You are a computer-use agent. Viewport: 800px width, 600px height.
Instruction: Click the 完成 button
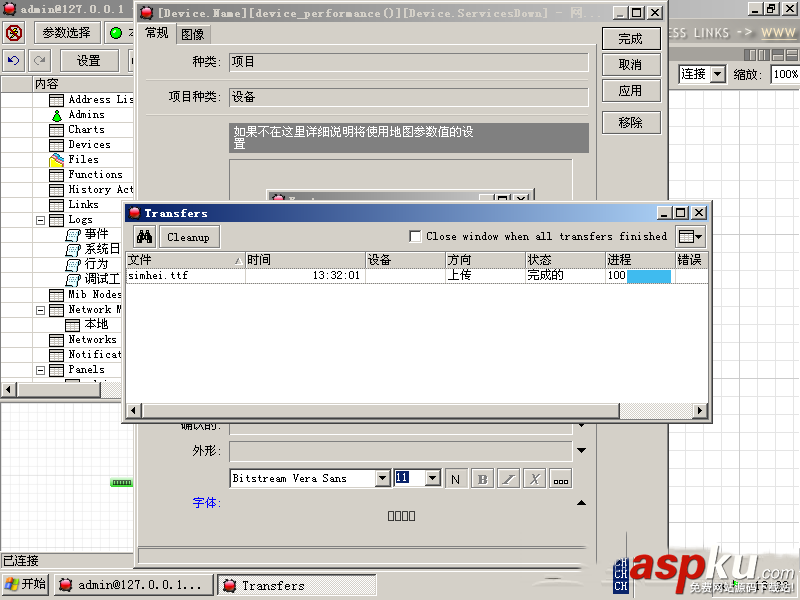(x=631, y=39)
